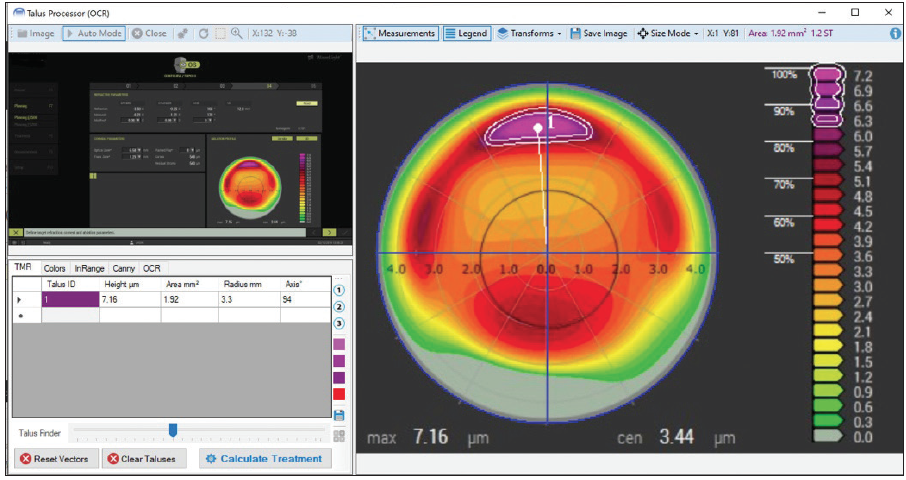This screenshot has height=480, width=906.
Task: Open the Image menu in the left toolbar
Action: click(35, 33)
